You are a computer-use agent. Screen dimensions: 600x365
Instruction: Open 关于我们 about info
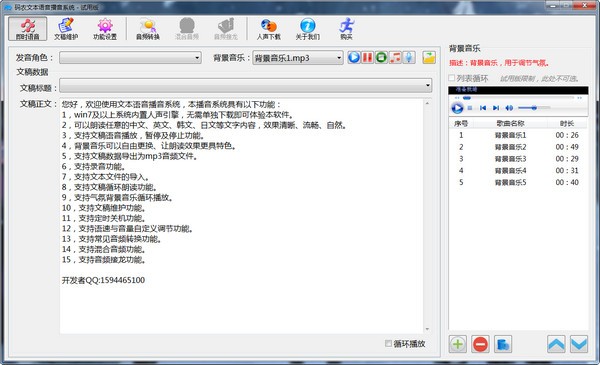pos(307,29)
